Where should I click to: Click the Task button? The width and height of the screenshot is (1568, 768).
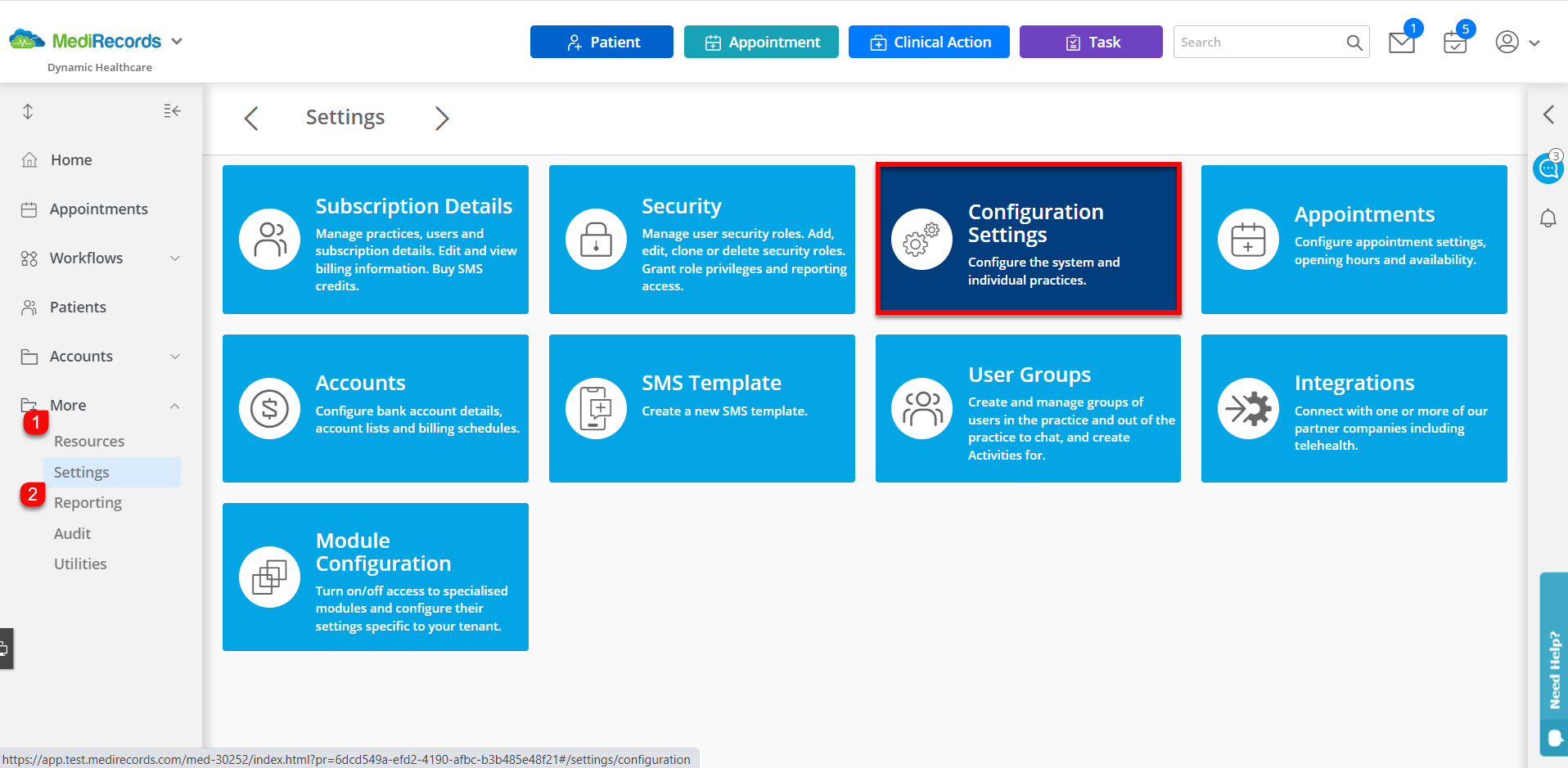point(1091,42)
